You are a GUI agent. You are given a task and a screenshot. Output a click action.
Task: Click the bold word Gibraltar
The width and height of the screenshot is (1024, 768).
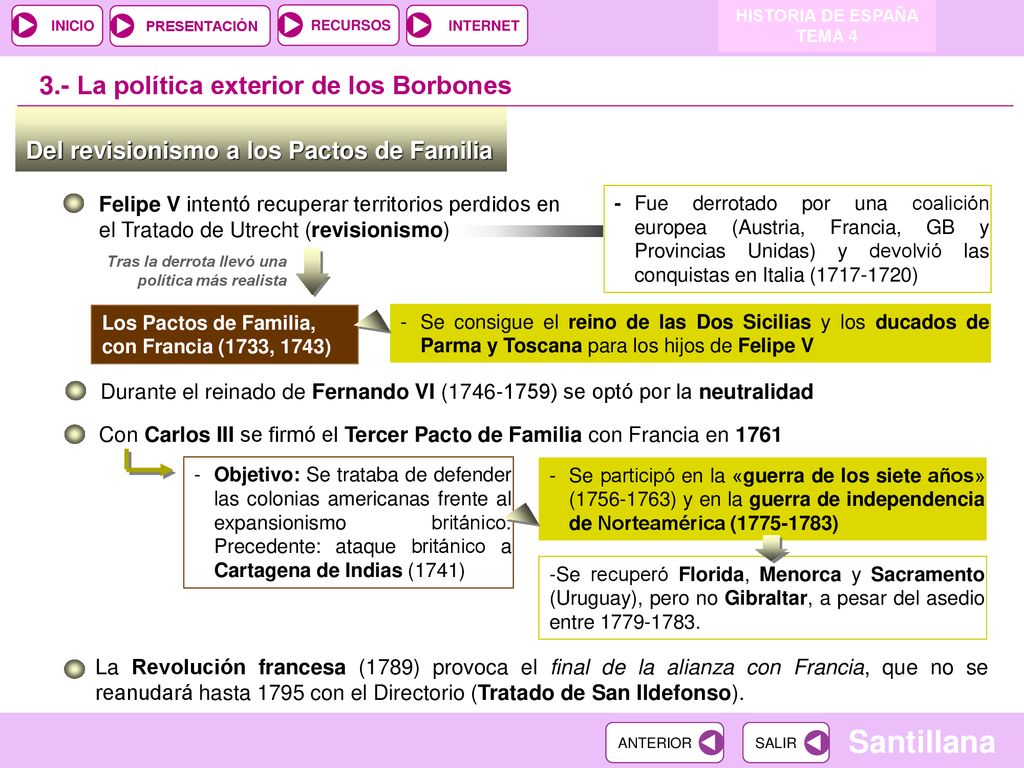(765, 598)
